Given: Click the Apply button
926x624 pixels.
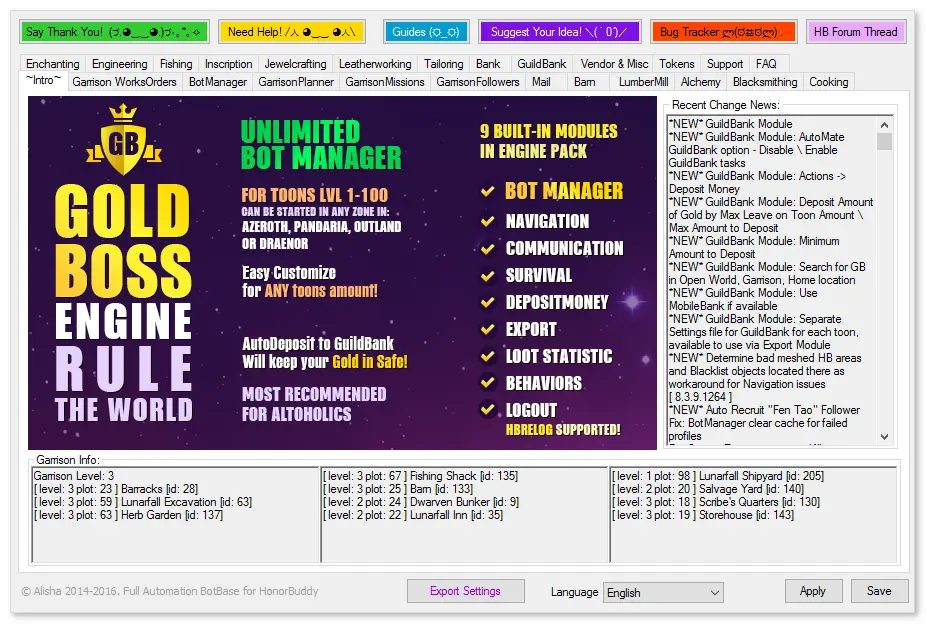Looking at the screenshot, I should click(x=813, y=591).
